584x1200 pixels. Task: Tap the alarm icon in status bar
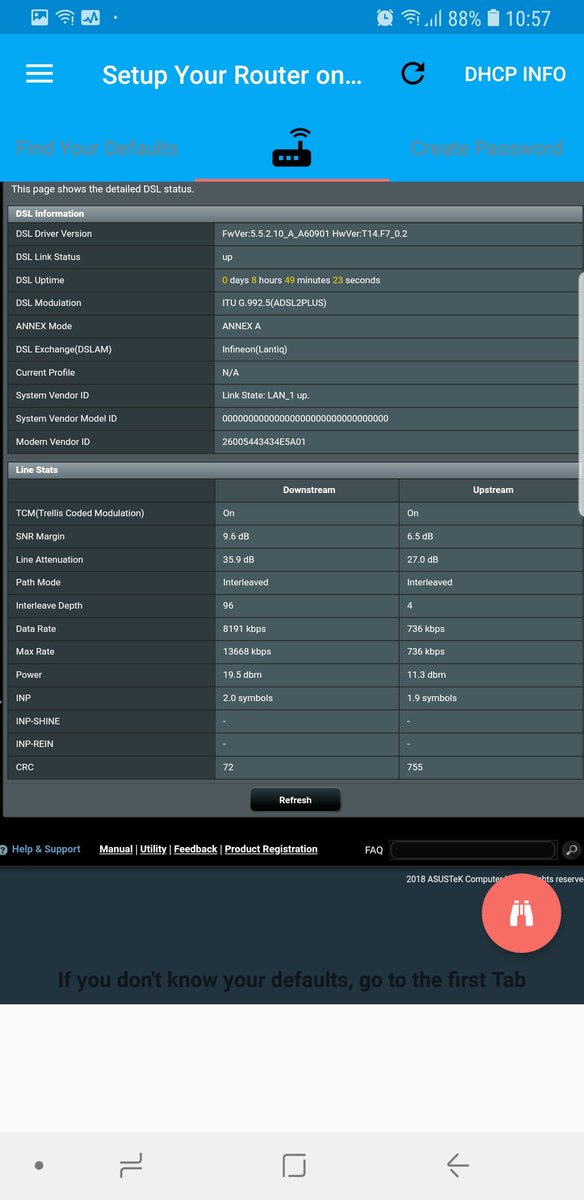tap(384, 18)
